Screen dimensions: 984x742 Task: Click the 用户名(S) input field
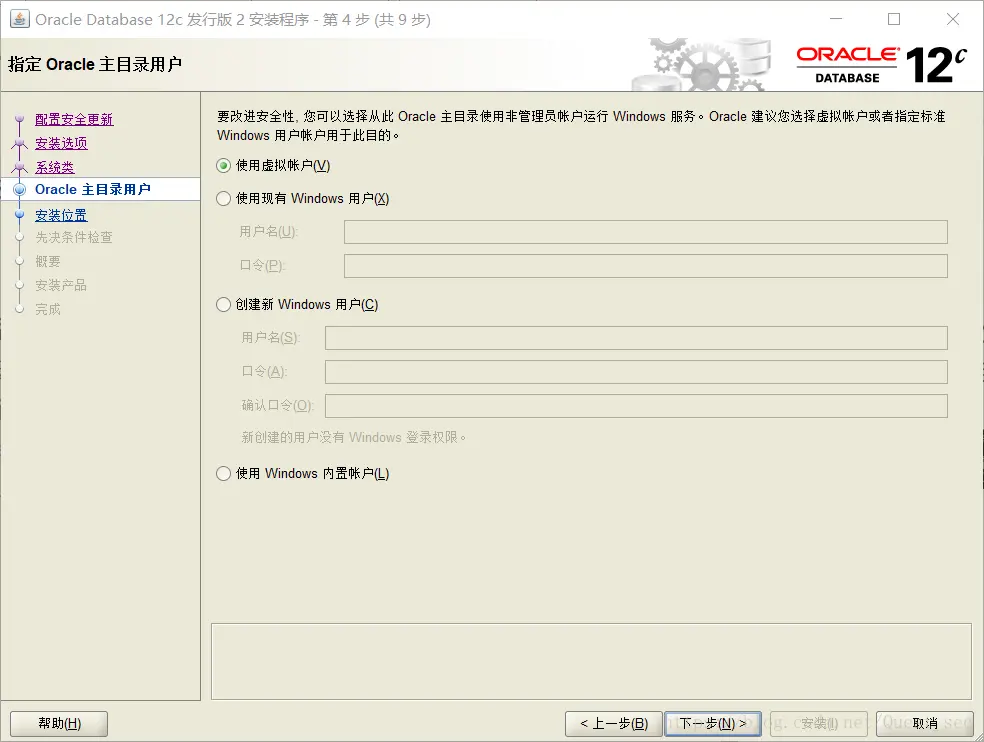[636, 338]
